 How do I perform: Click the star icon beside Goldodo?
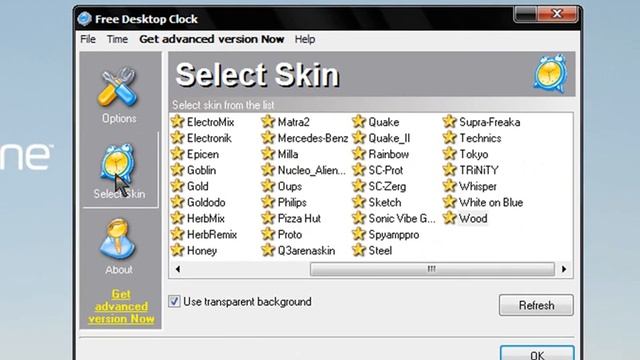point(178,202)
